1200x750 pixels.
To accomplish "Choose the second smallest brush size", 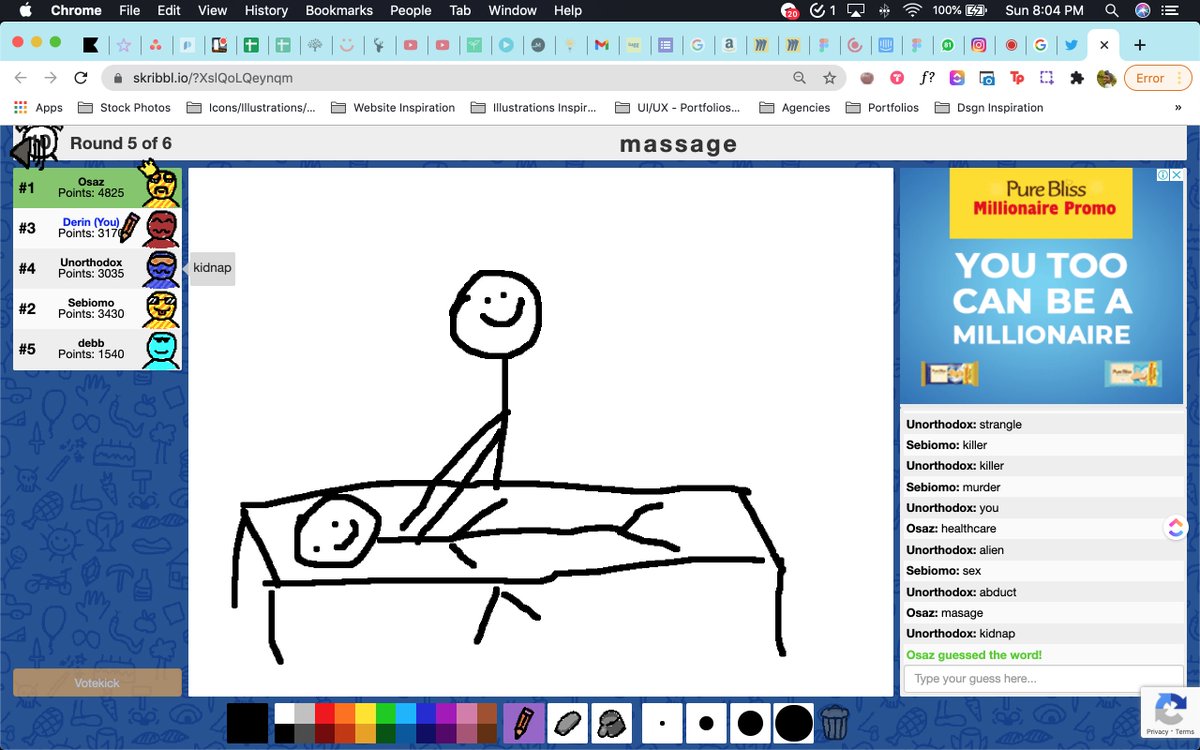I will [x=706, y=723].
